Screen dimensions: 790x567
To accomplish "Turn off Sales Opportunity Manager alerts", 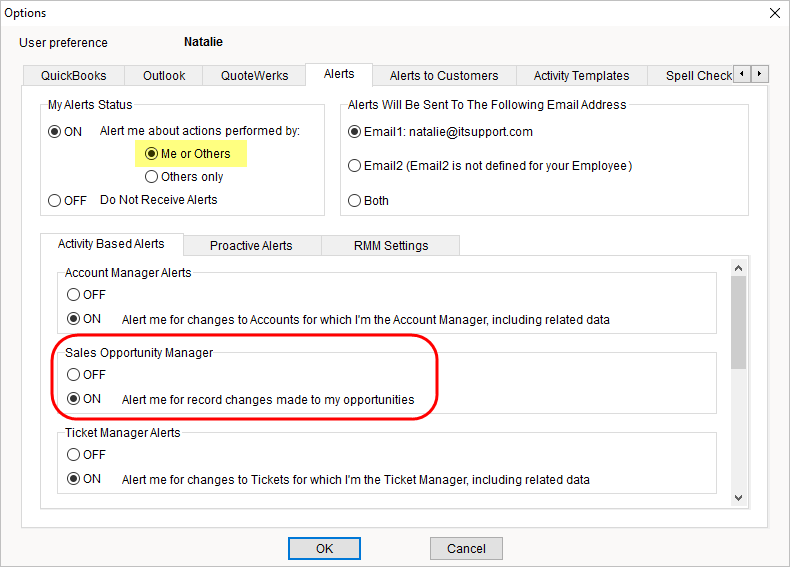I will (73, 375).
